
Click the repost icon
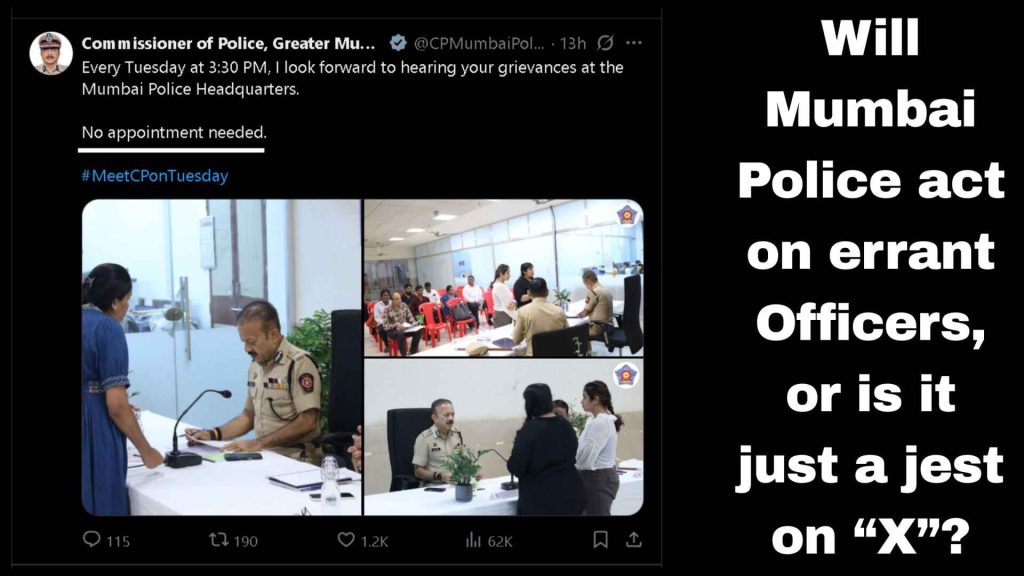(218, 539)
